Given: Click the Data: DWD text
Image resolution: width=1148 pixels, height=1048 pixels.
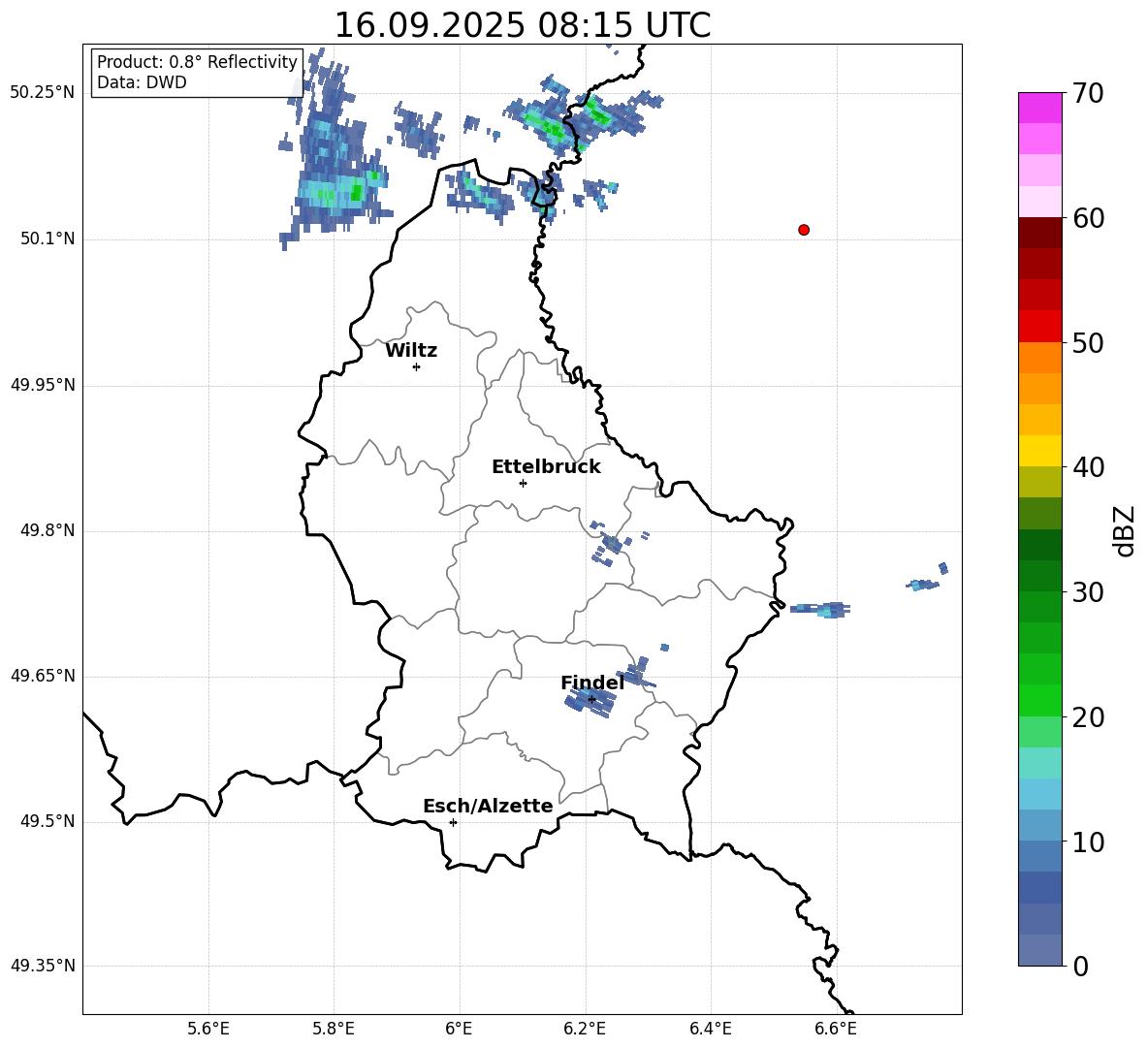Looking at the screenshot, I should 142,82.
